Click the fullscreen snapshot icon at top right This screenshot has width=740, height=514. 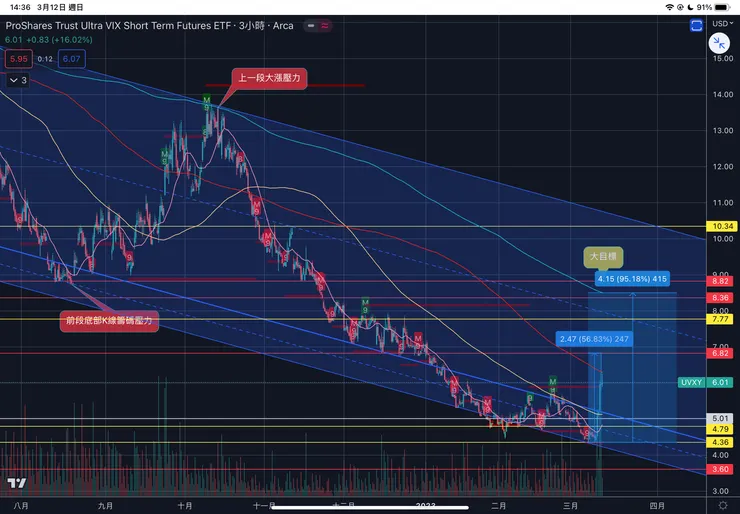[x=697, y=25]
